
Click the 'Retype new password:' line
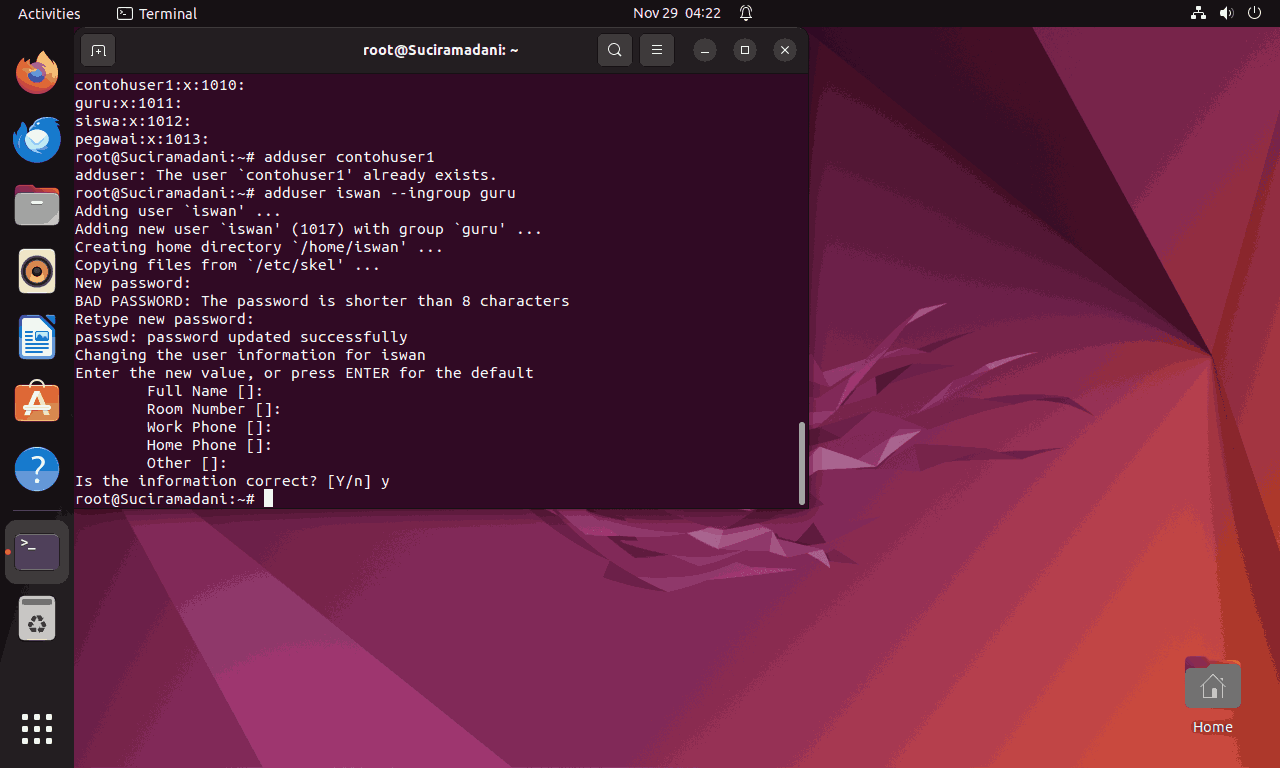point(164,319)
